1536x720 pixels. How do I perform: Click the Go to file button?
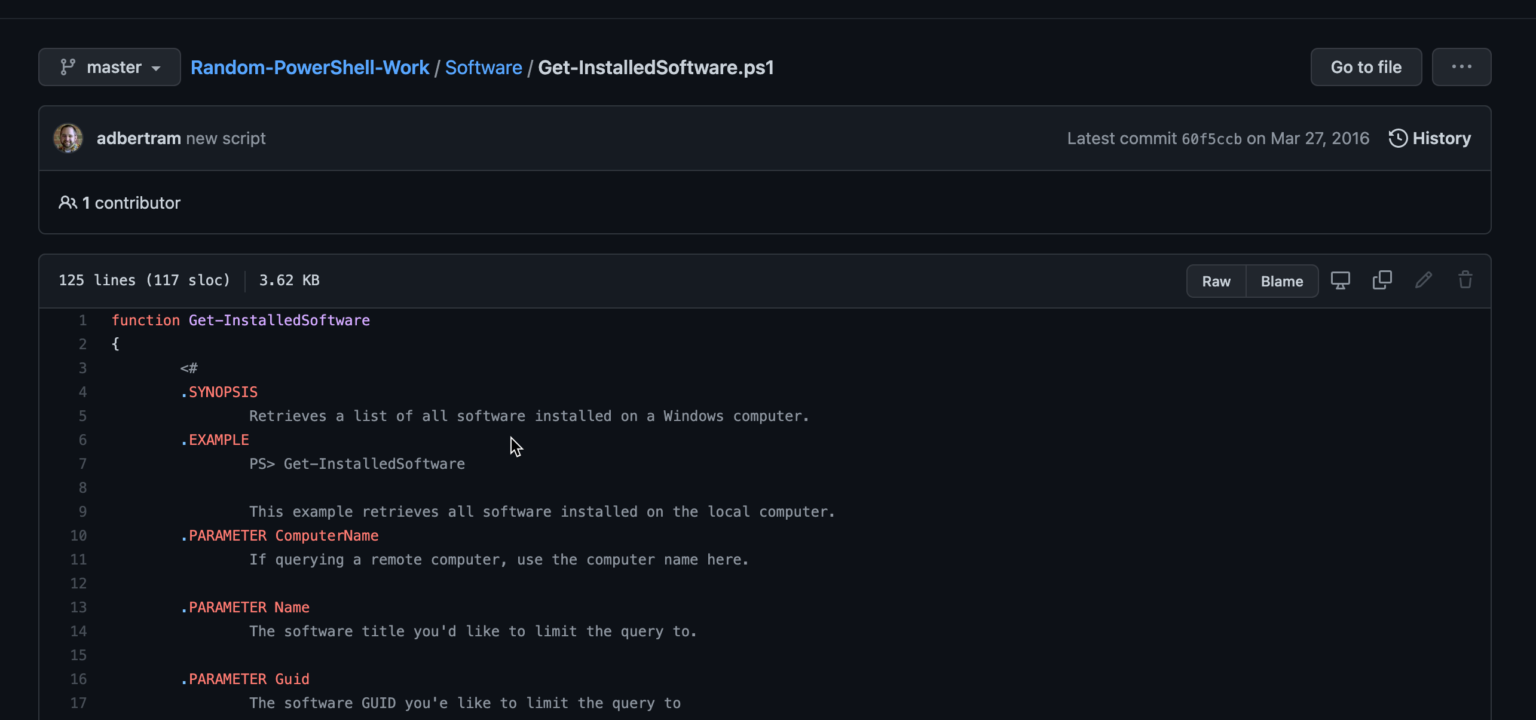[x=1366, y=67]
